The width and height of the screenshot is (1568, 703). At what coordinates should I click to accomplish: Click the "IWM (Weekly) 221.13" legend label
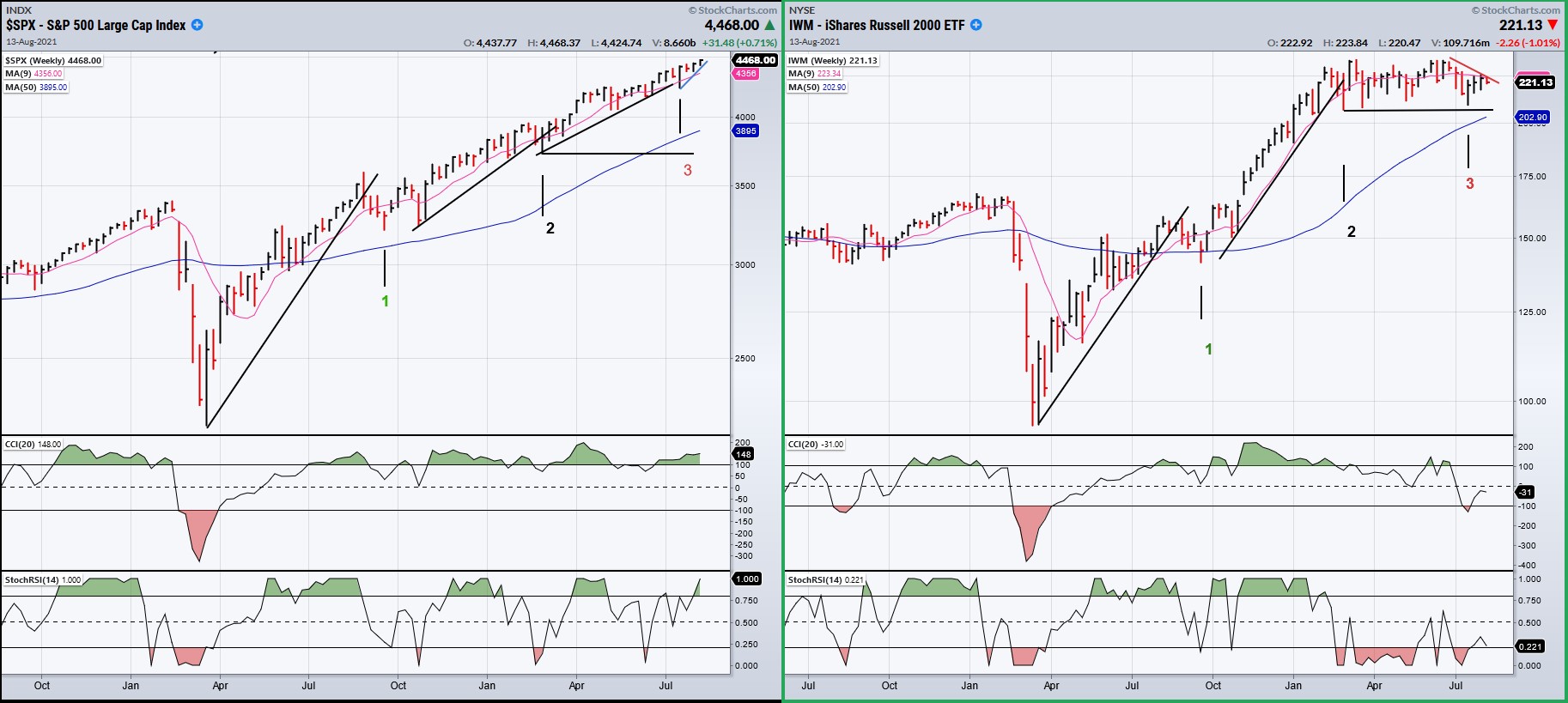pos(833,61)
